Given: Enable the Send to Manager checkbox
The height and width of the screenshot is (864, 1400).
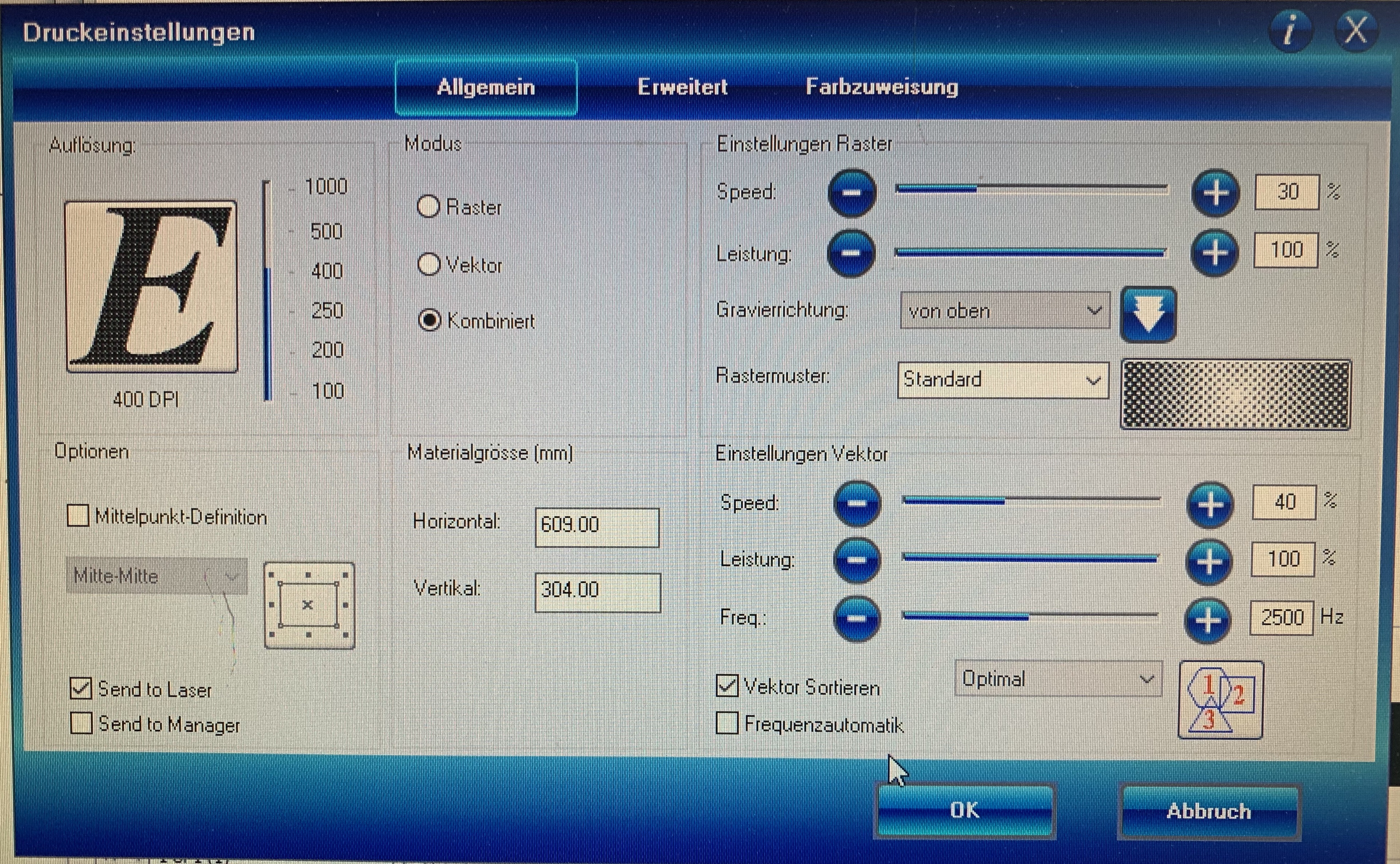Looking at the screenshot, I should tap(82, 723).
